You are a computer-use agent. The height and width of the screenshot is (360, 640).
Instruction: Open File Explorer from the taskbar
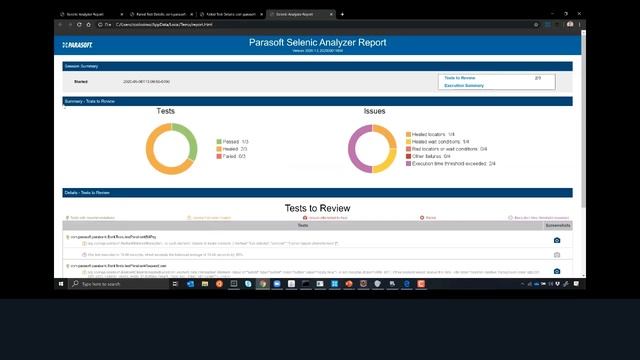(x=205, y=284)
